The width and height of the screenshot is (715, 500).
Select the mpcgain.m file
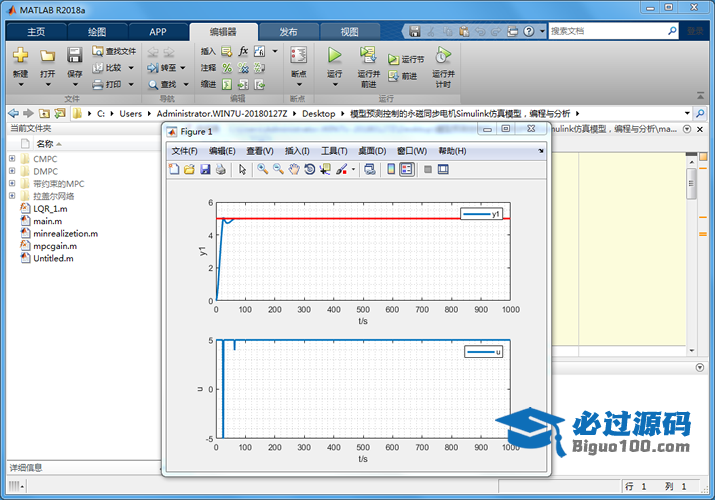coord(55,246)
